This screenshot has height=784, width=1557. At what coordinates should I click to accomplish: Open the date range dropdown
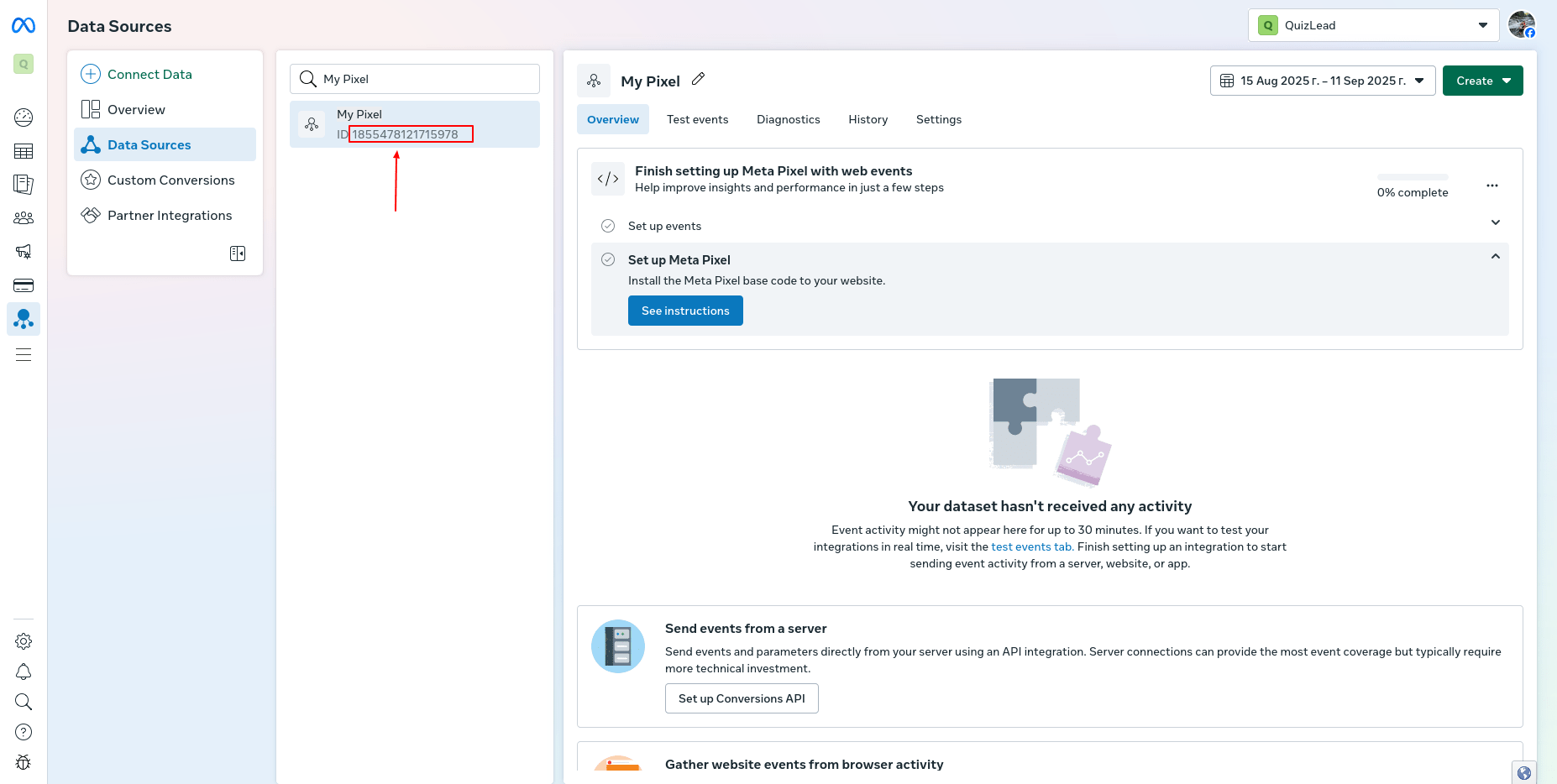tap(1323, 81)
